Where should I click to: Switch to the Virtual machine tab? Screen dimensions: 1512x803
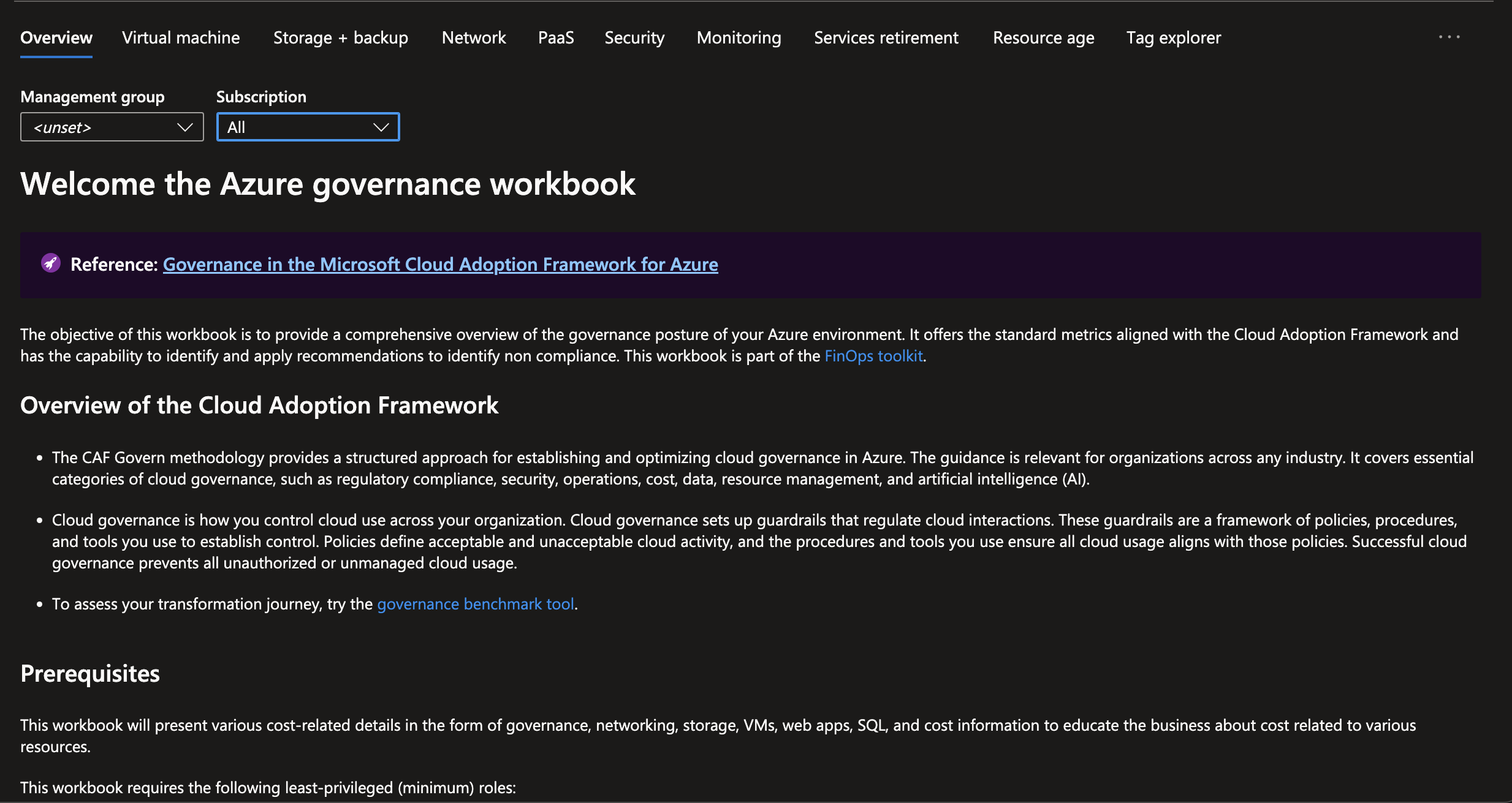[x=181, y=37]
